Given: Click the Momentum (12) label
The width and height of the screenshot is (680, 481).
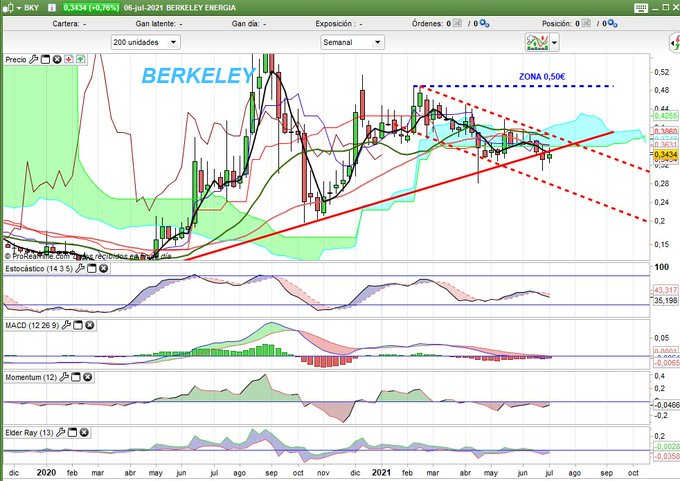Looking at the screenshot, I should point(31,378).
